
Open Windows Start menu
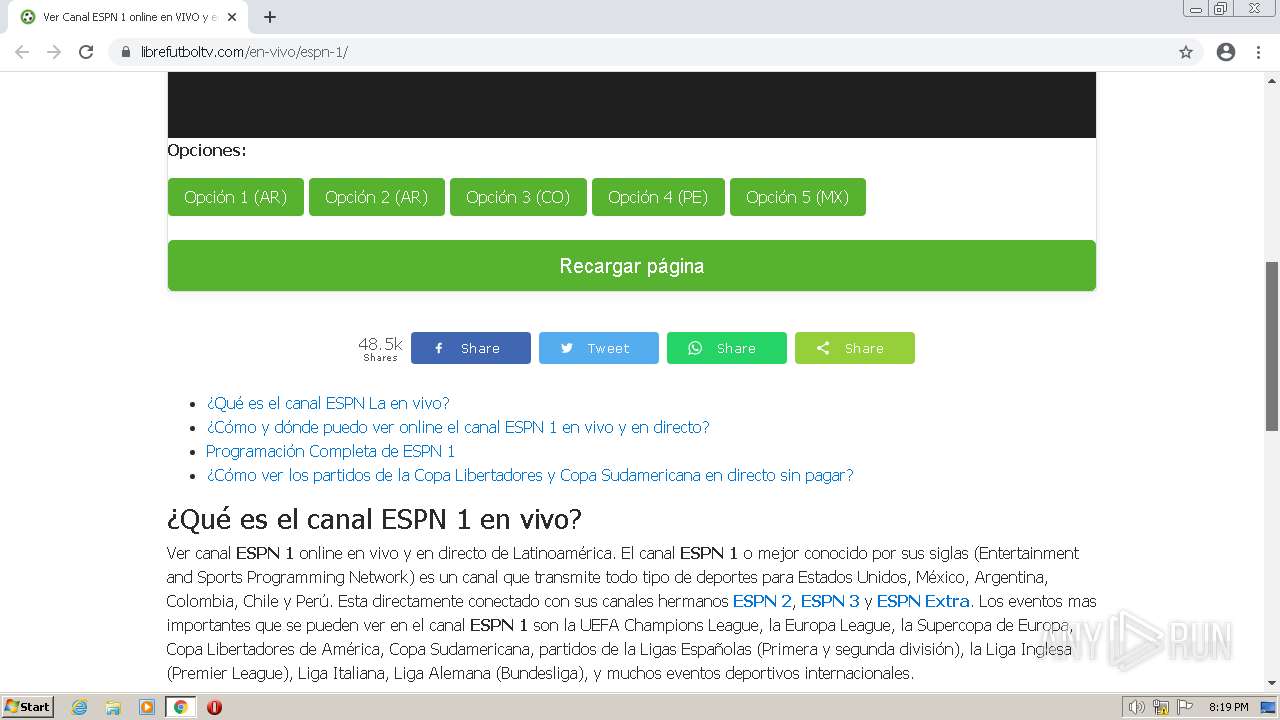click(x=28, y=706)
